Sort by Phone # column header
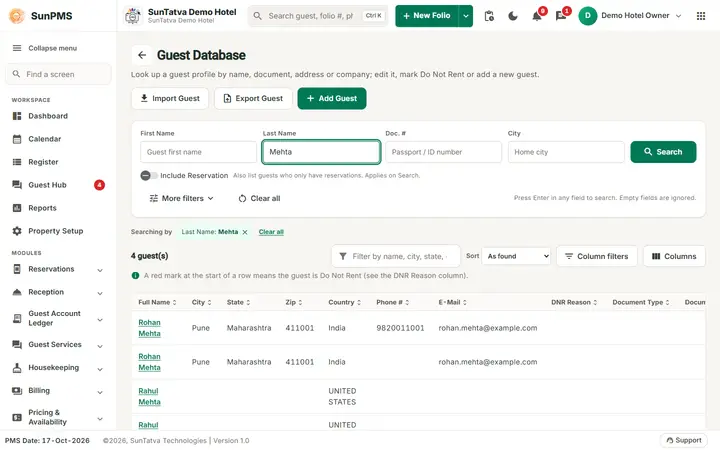Screen dimensions: 720x450 point(393,302)
